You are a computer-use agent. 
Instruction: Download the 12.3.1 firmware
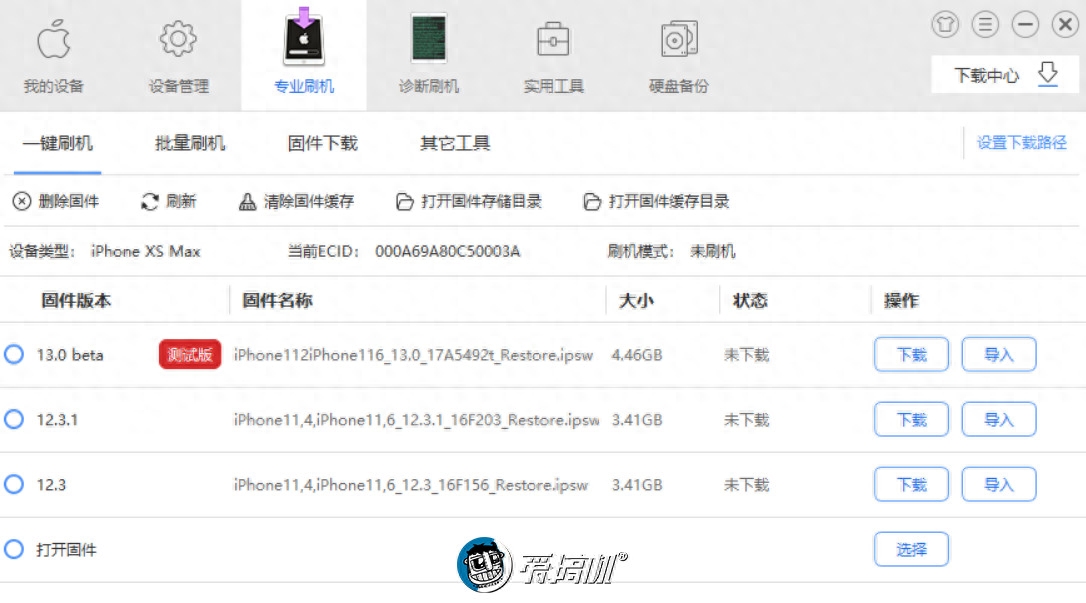(x=911, y=419)
